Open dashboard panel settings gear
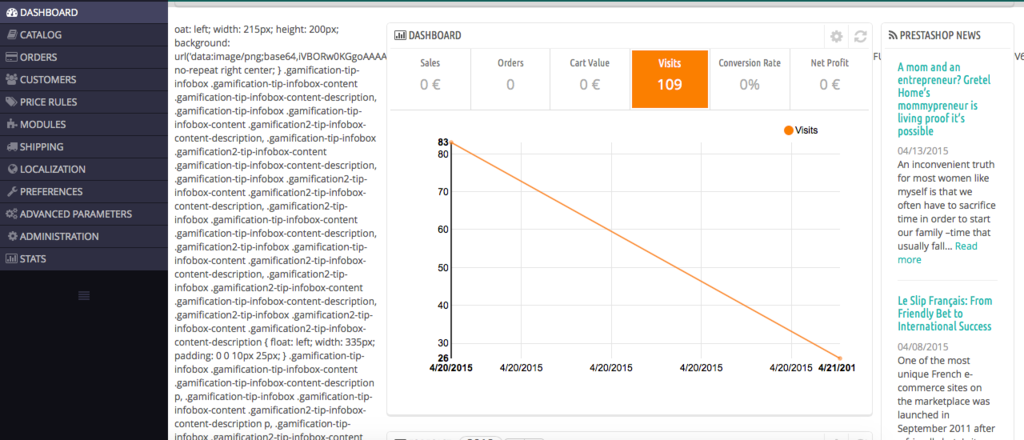The image size is (1024, 440). (836, 37)
